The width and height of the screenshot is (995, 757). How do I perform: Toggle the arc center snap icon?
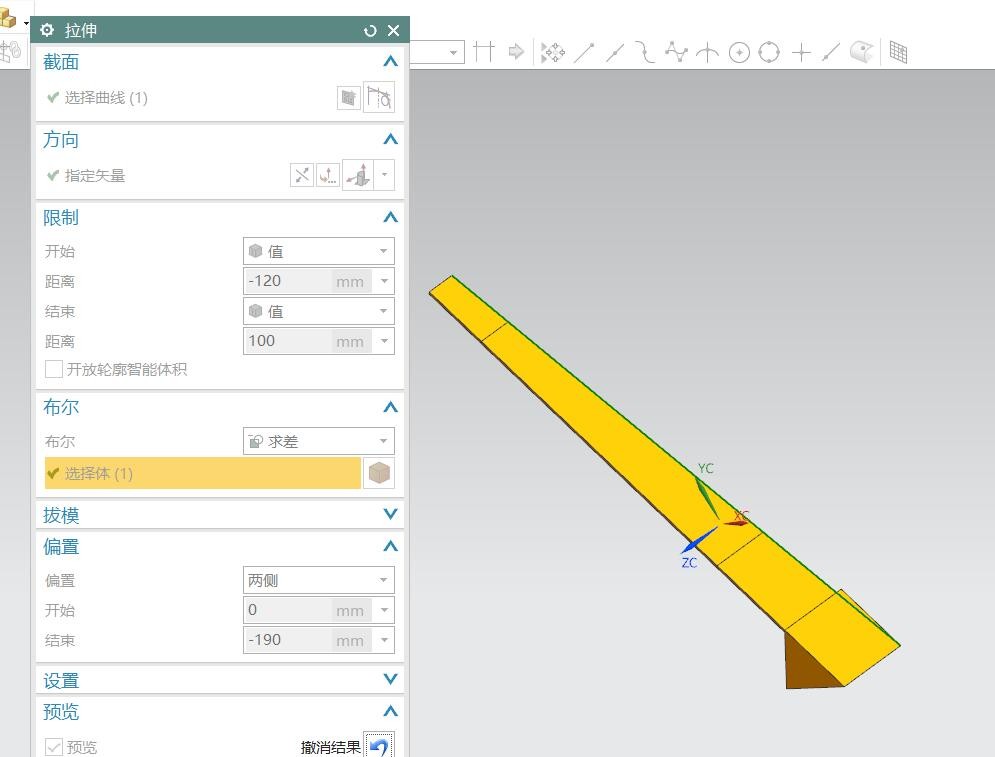[x=739, y=53]
